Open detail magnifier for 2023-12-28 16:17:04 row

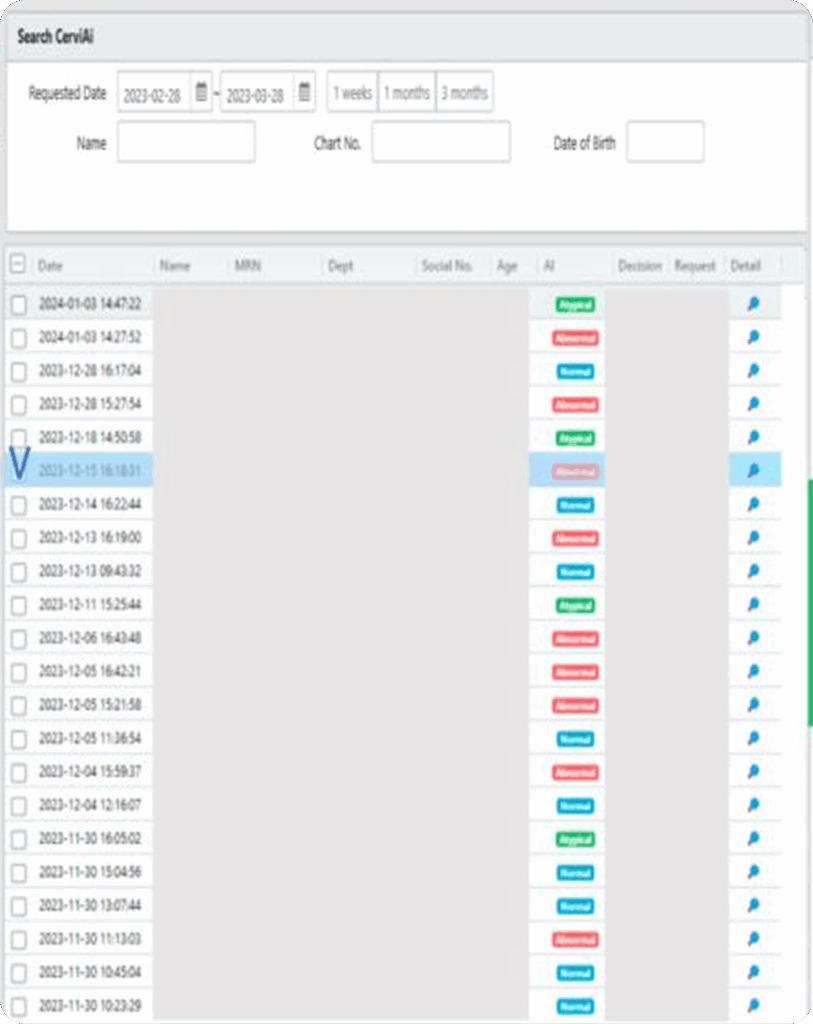[753, 371]
